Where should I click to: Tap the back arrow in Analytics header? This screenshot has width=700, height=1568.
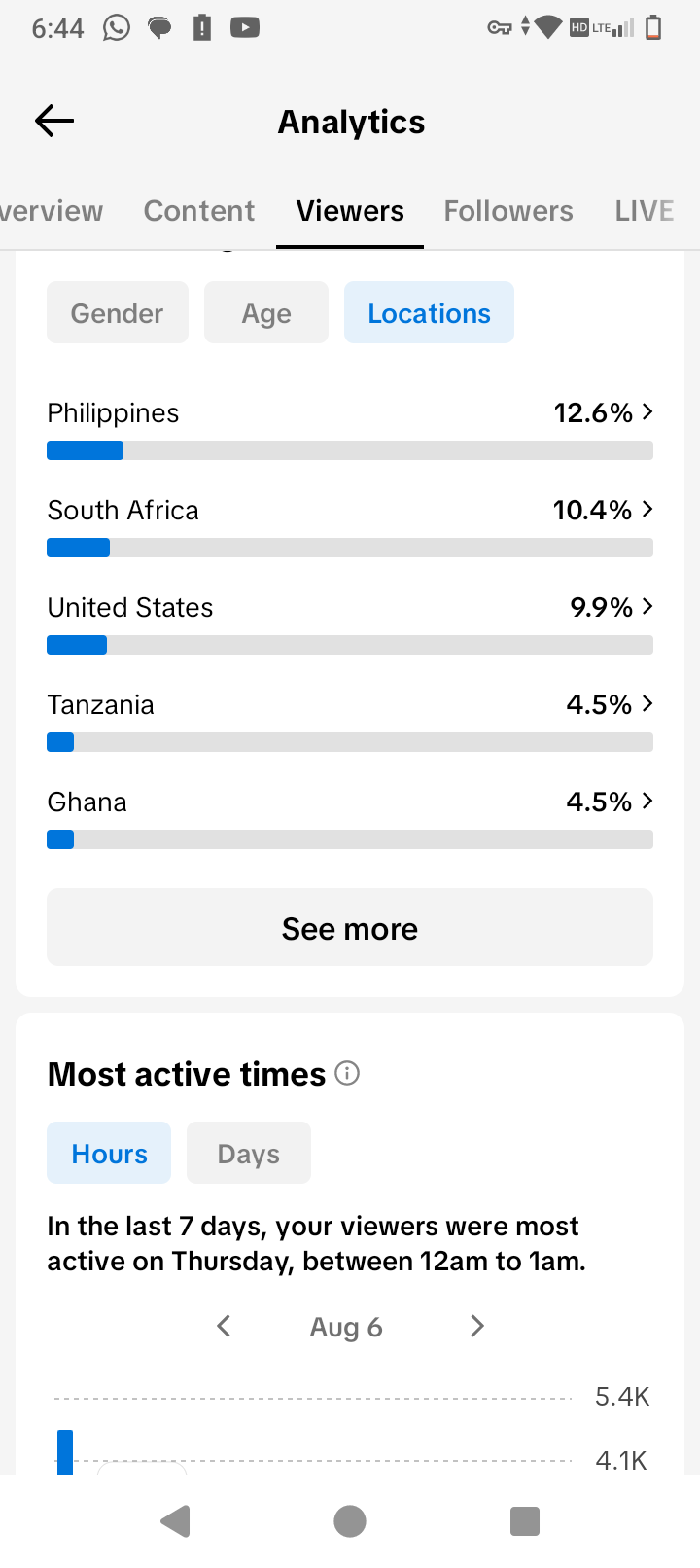tap(54, 121)
